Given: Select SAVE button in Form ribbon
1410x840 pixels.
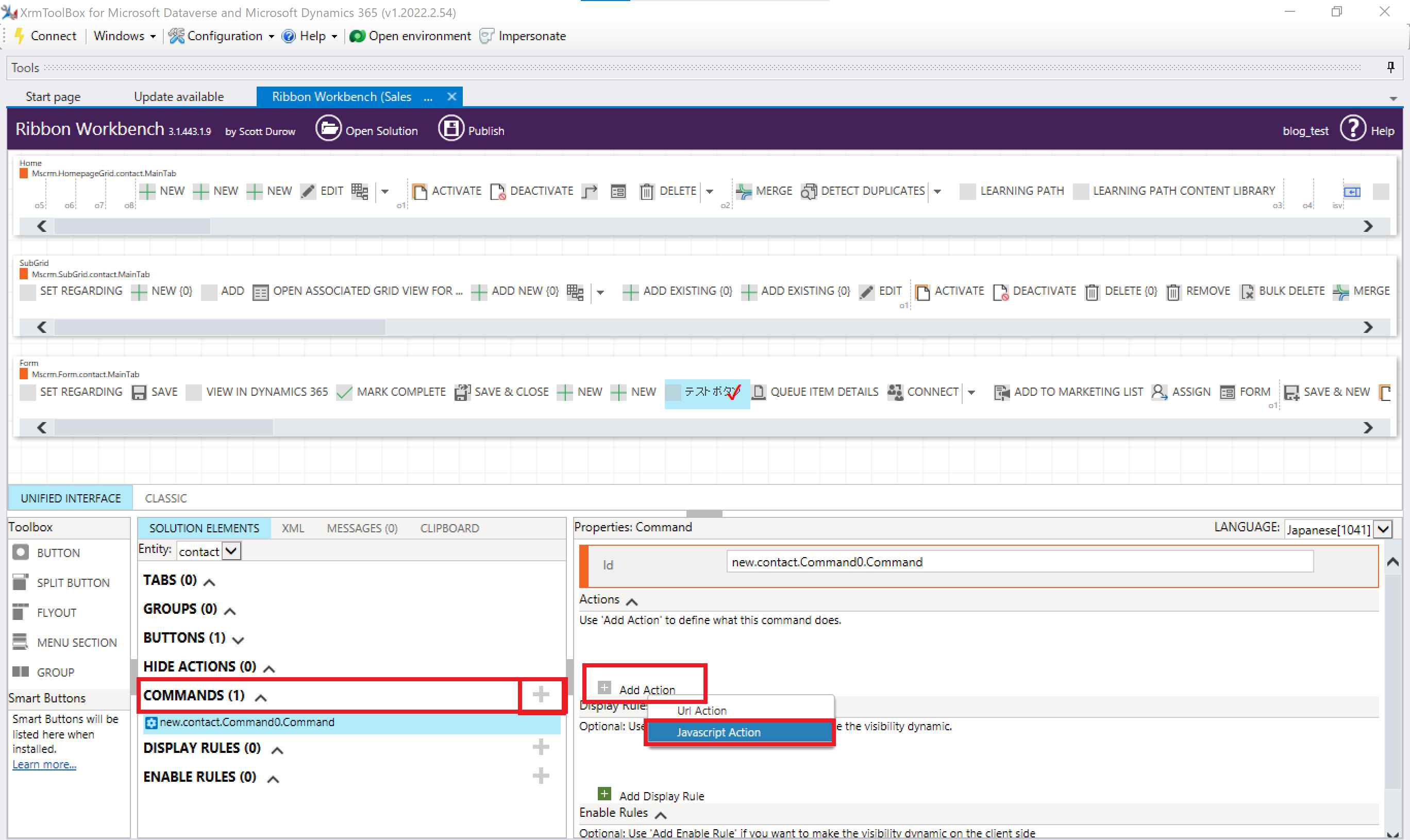Looking at the screenshot, I should [x=155, y=392].
